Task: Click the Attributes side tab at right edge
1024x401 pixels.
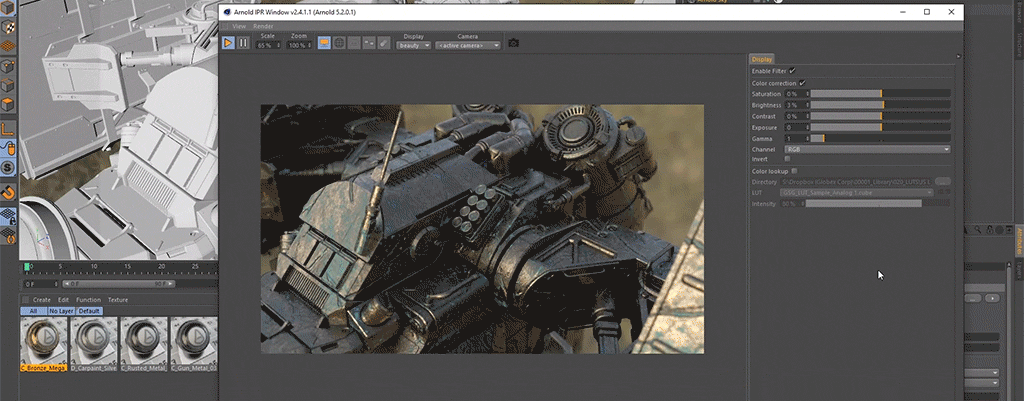Action: click(x=1019, y=241)
